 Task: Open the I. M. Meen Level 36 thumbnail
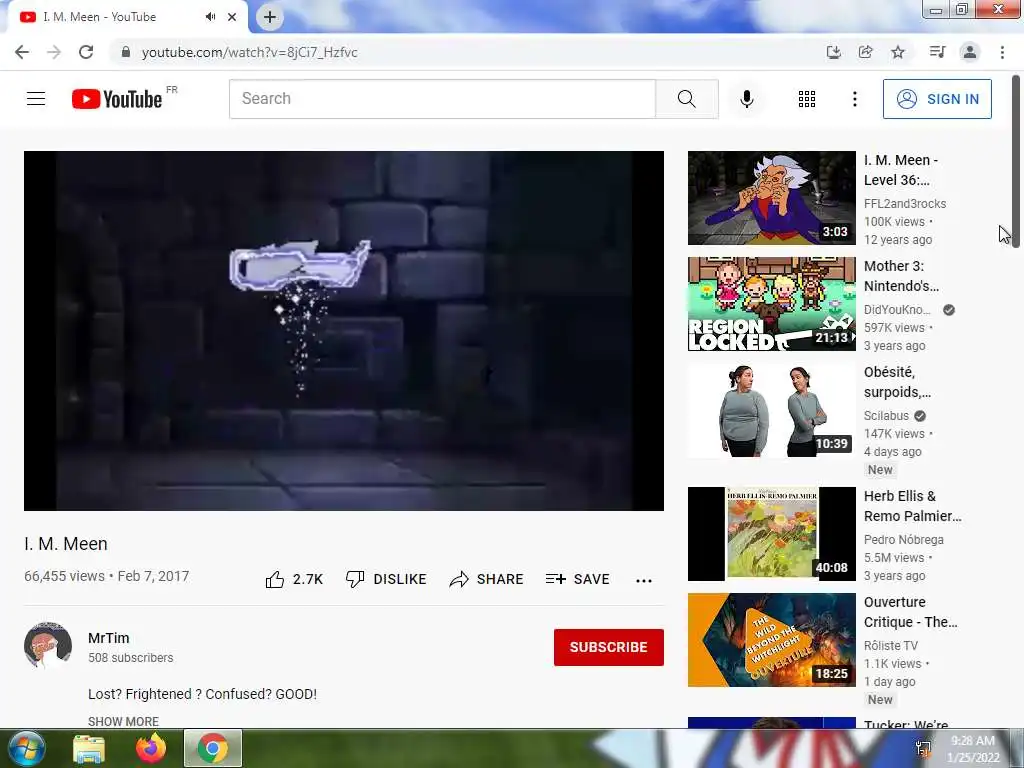771,198
